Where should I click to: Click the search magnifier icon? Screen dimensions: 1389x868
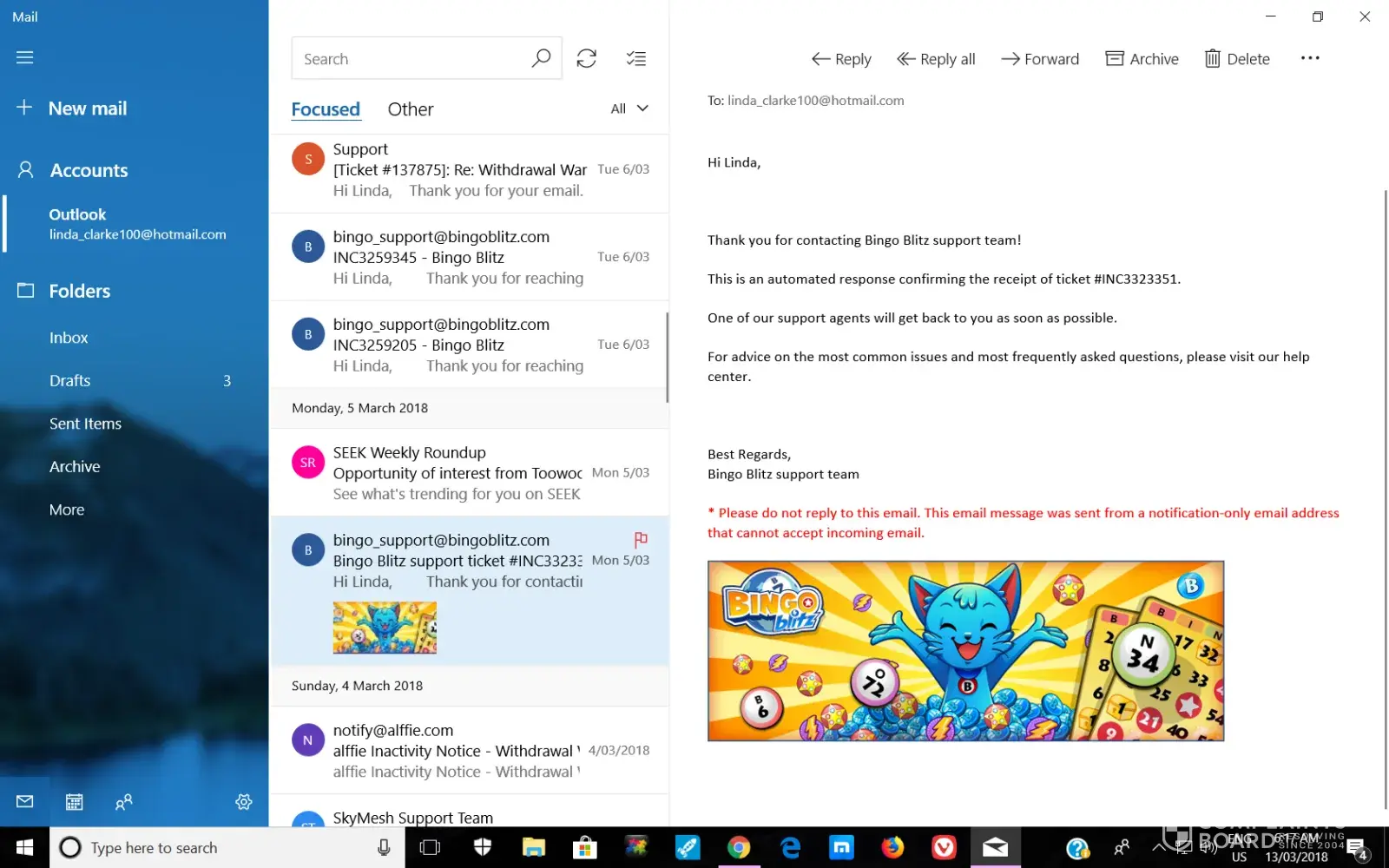point(541,58)
